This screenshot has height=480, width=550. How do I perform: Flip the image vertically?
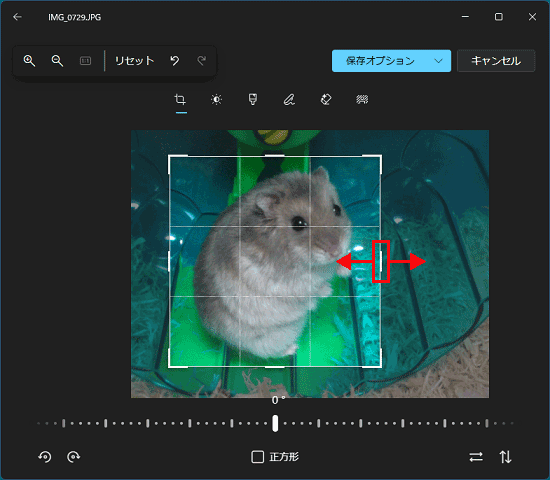505,457
